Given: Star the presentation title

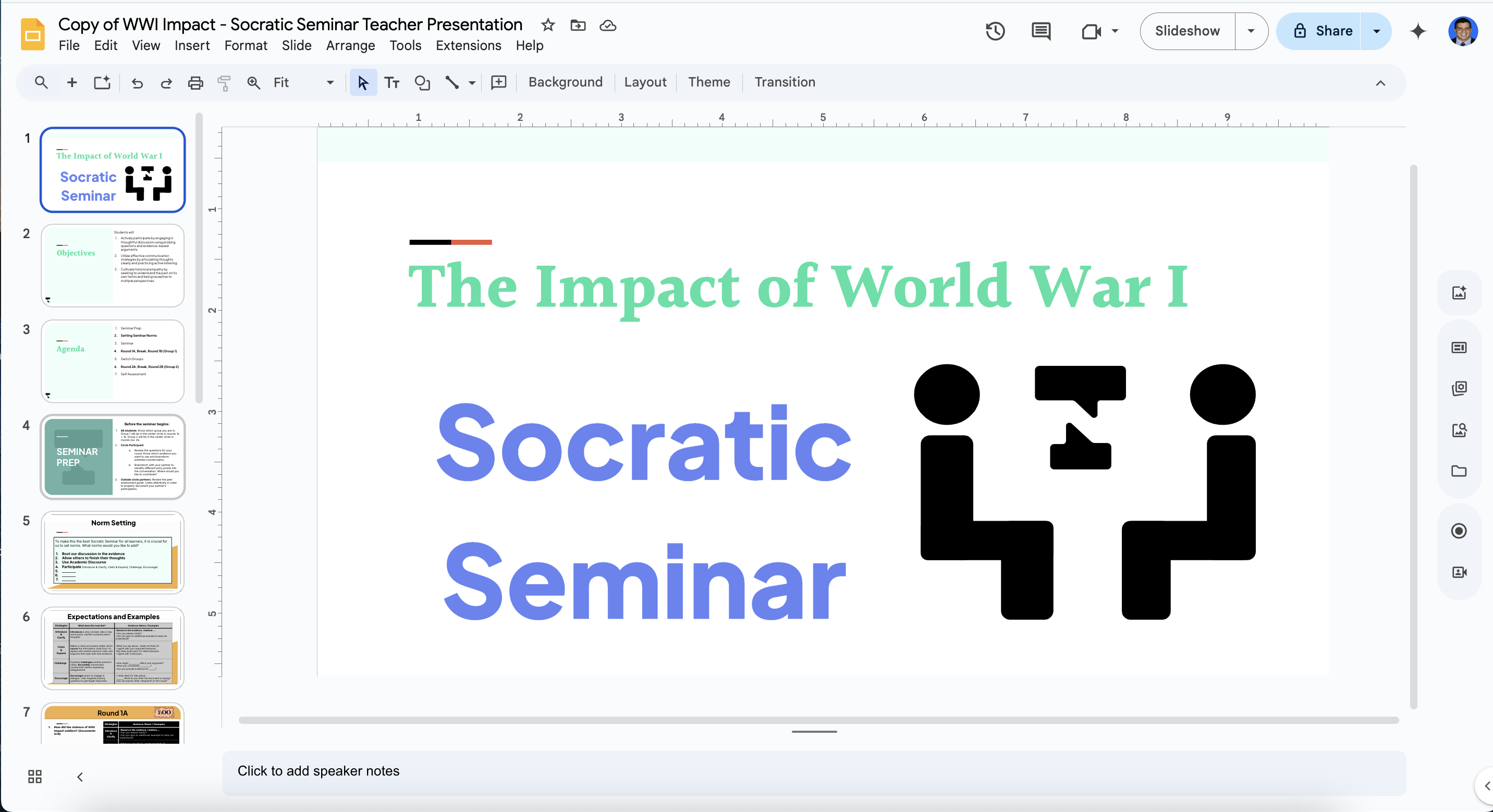Looking at the screenshot, I should coord(548,25).
